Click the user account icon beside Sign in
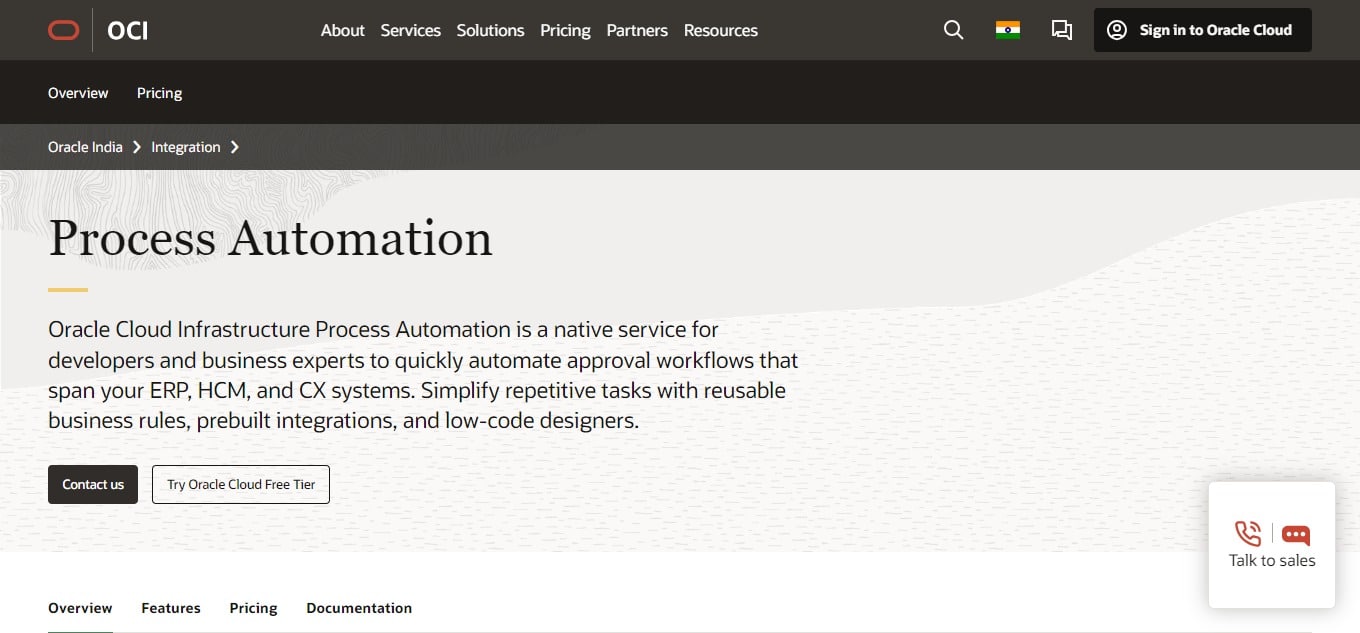The width and height of the screenshot is (1360, 633). (1116, 30)
